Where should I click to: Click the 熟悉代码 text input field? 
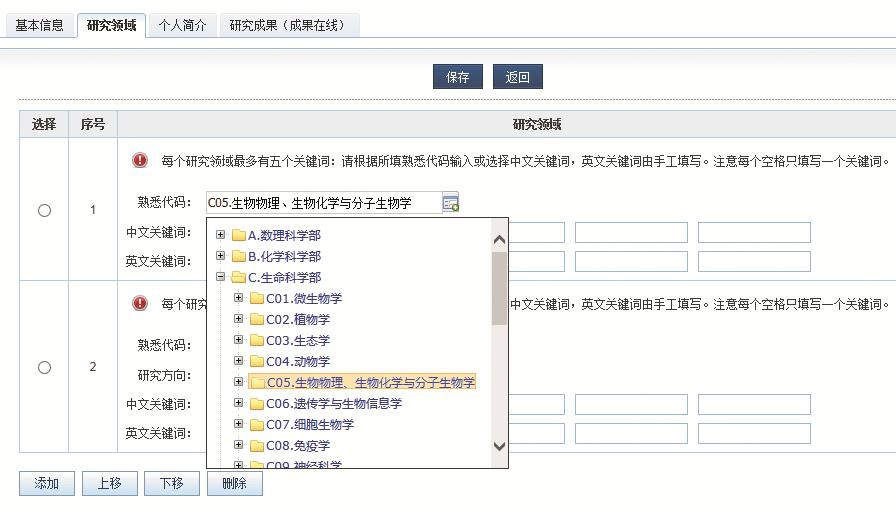click(322, 203)
